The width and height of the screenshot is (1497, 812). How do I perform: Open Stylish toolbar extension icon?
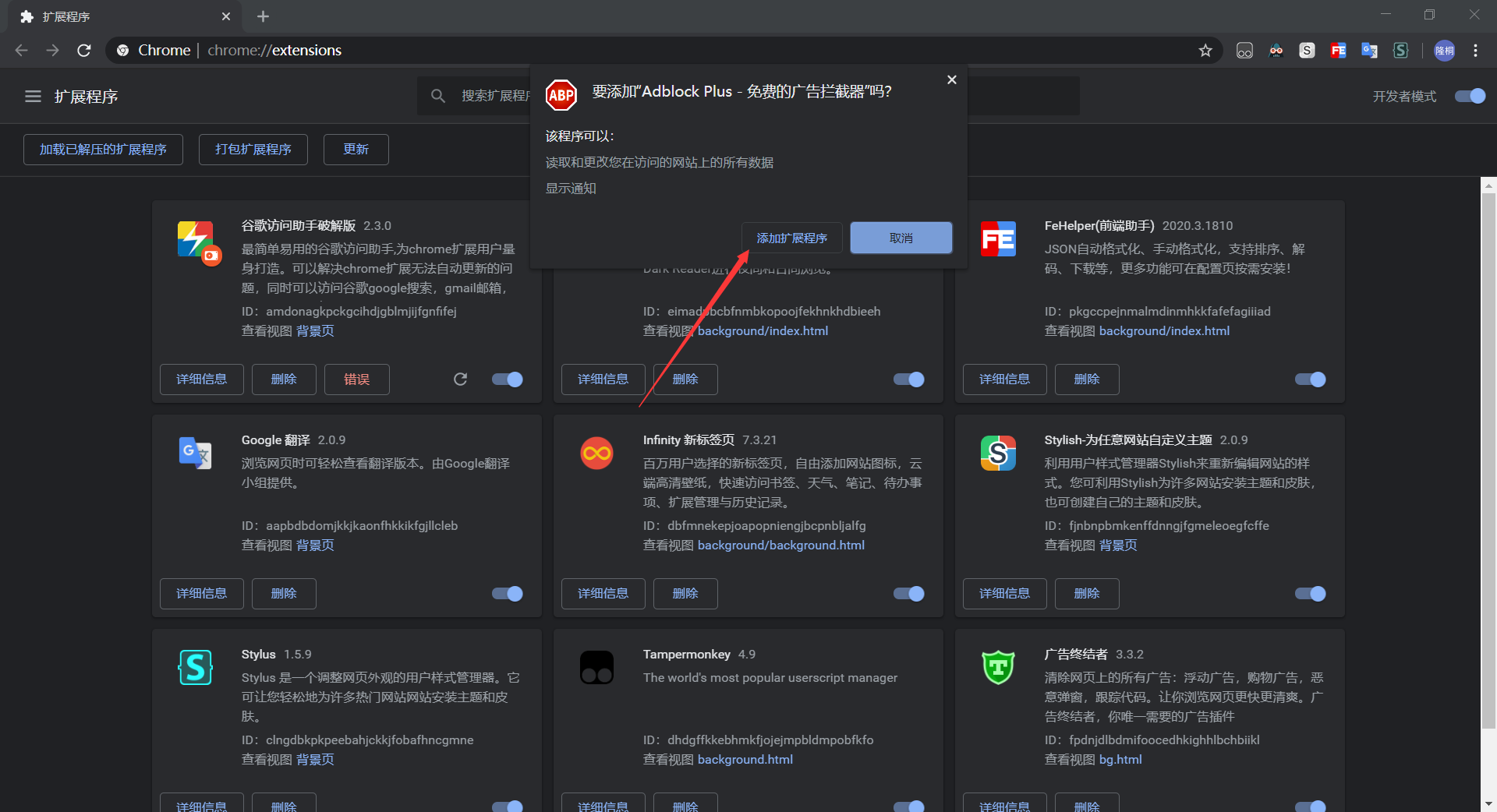coord(1308,51)
